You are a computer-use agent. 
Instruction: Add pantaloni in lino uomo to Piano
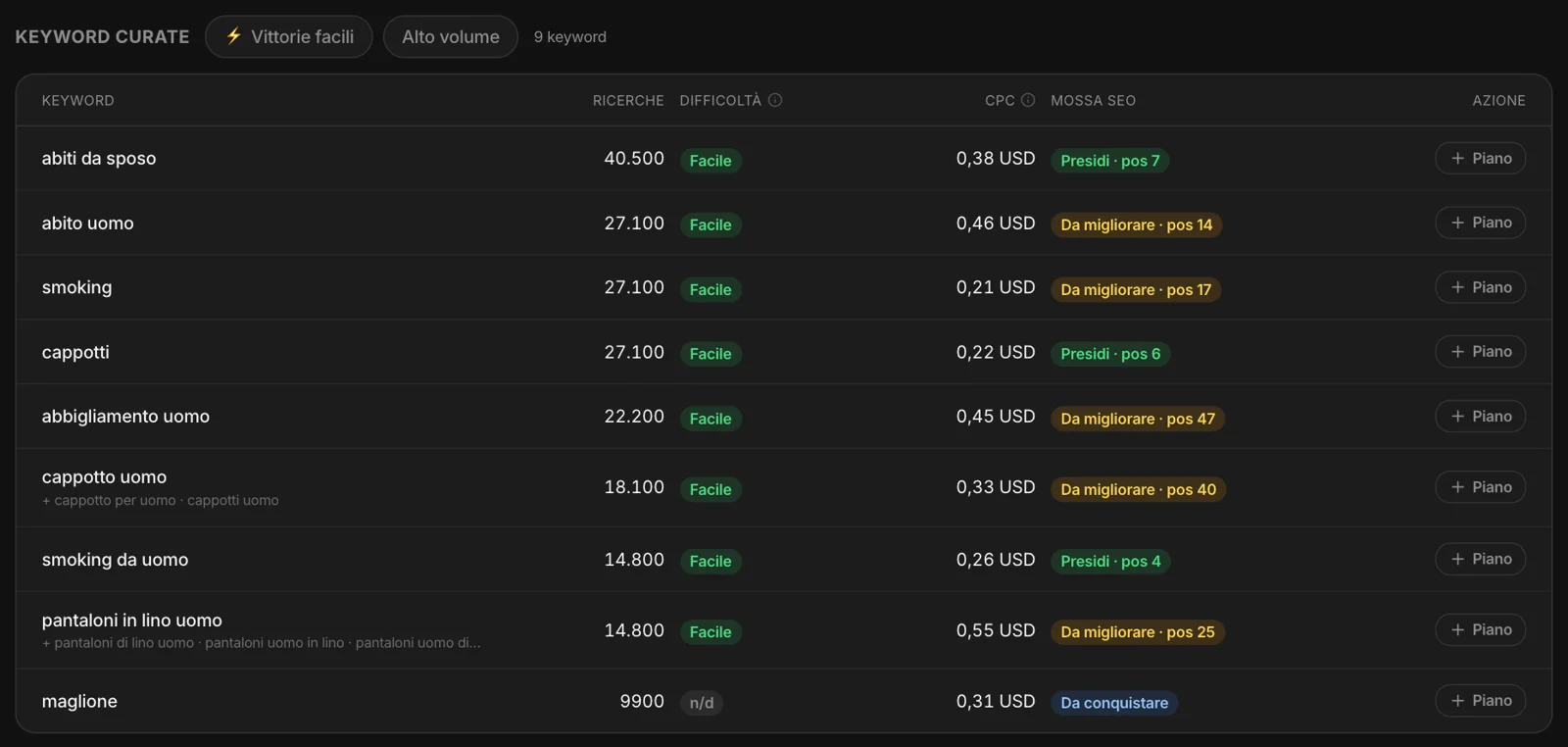point(1481,629)
